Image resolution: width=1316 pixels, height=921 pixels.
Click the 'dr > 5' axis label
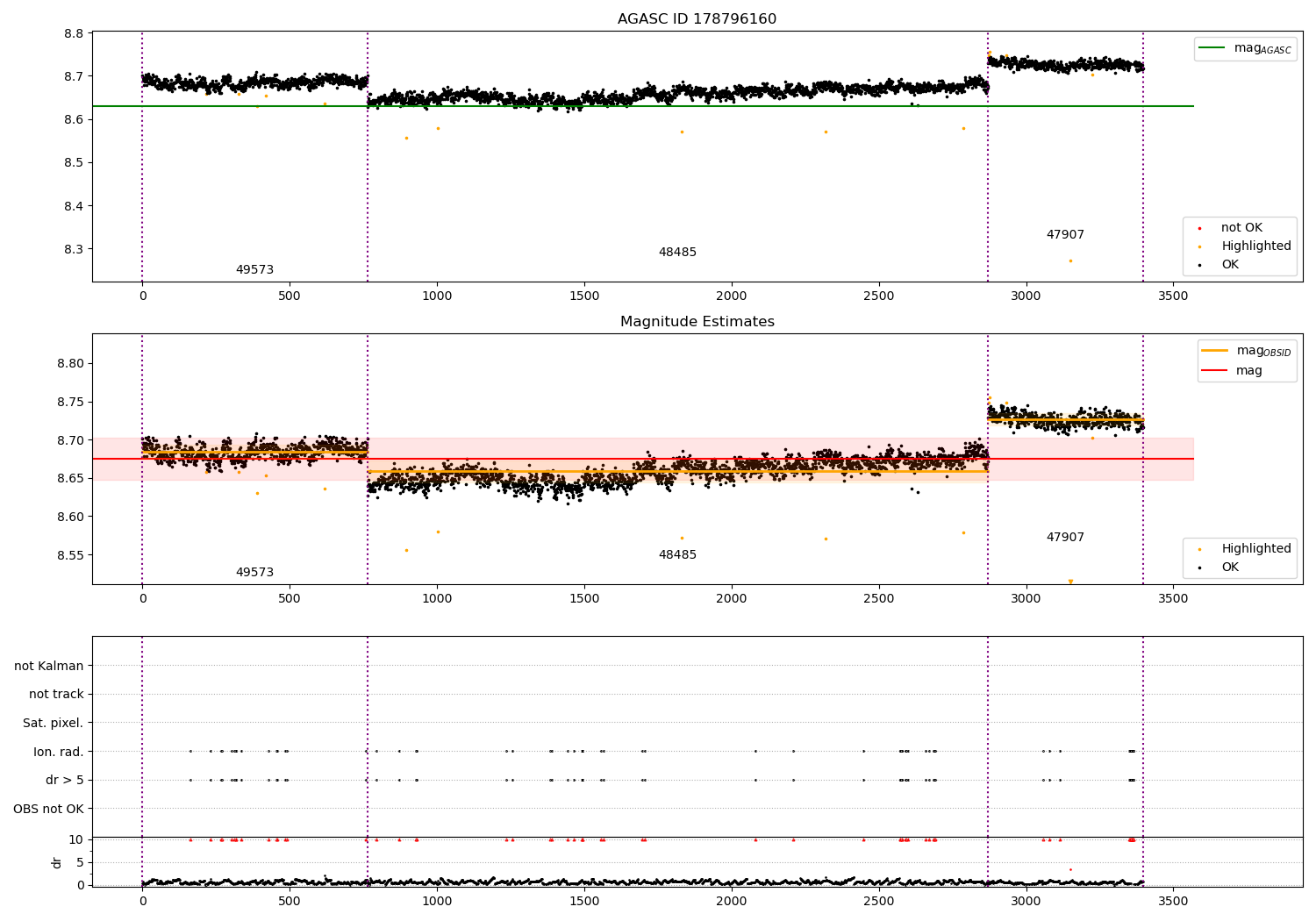(x=65, y=780)
